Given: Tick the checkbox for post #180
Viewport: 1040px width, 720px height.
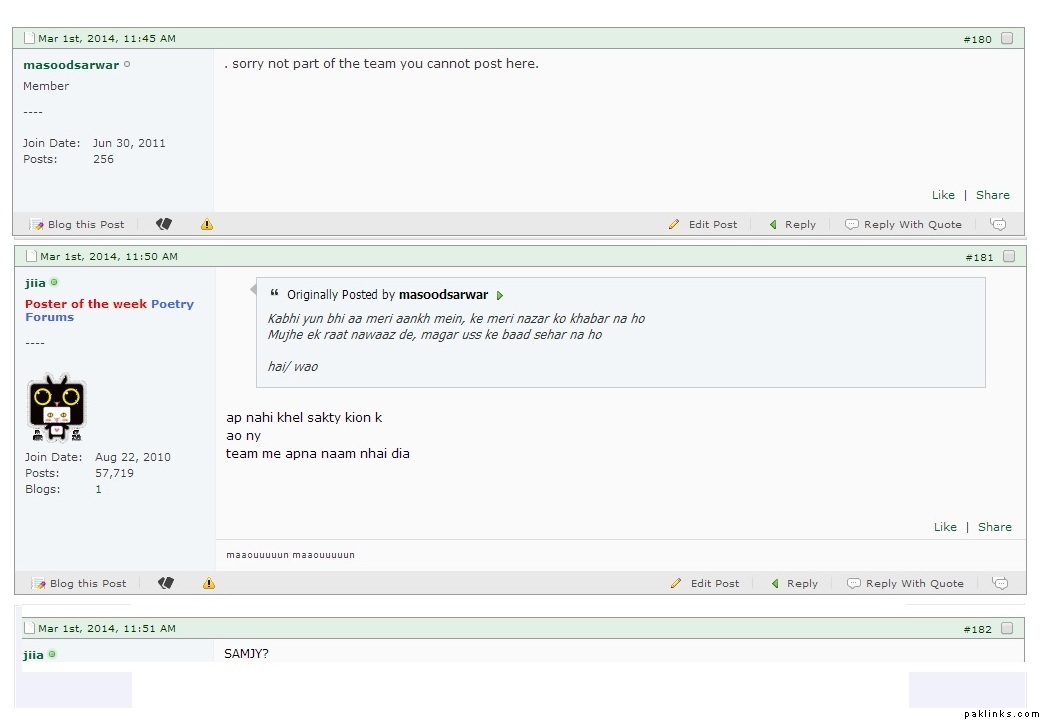Looking at the screenshot, I should click(1007, 39).
